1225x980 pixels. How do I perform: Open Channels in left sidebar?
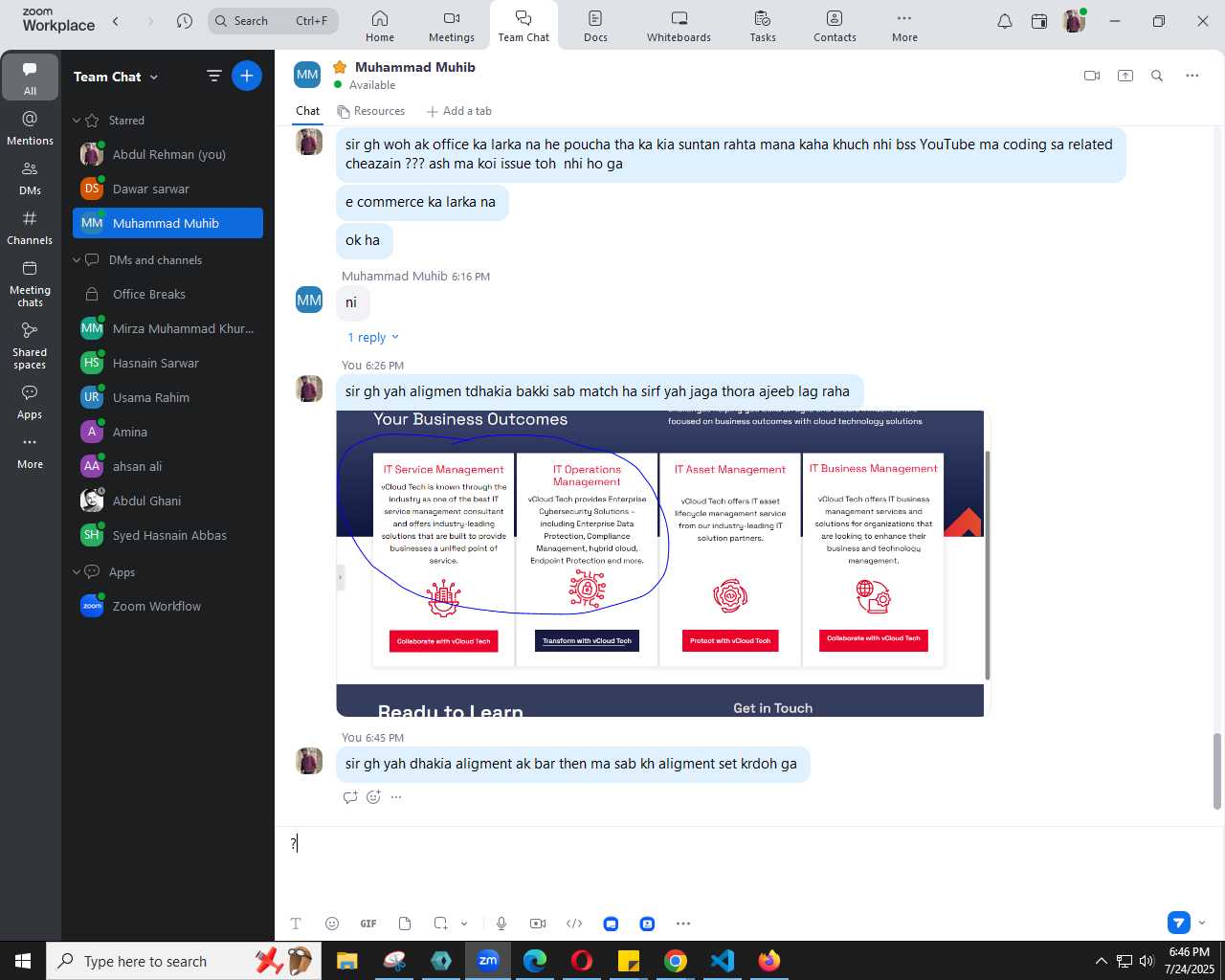pos(31,228)
